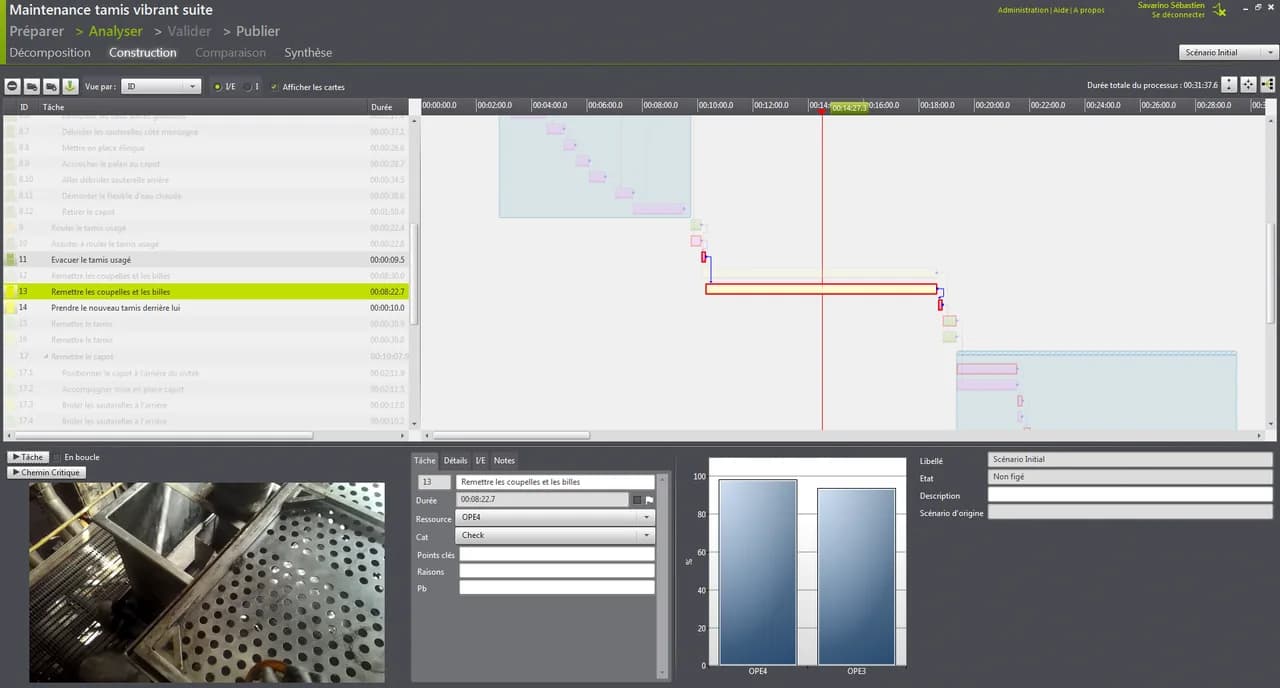Click the red task 13 bar in Gantt
Viewport: 1280px width, 688px height.
(x=821, y=289)
